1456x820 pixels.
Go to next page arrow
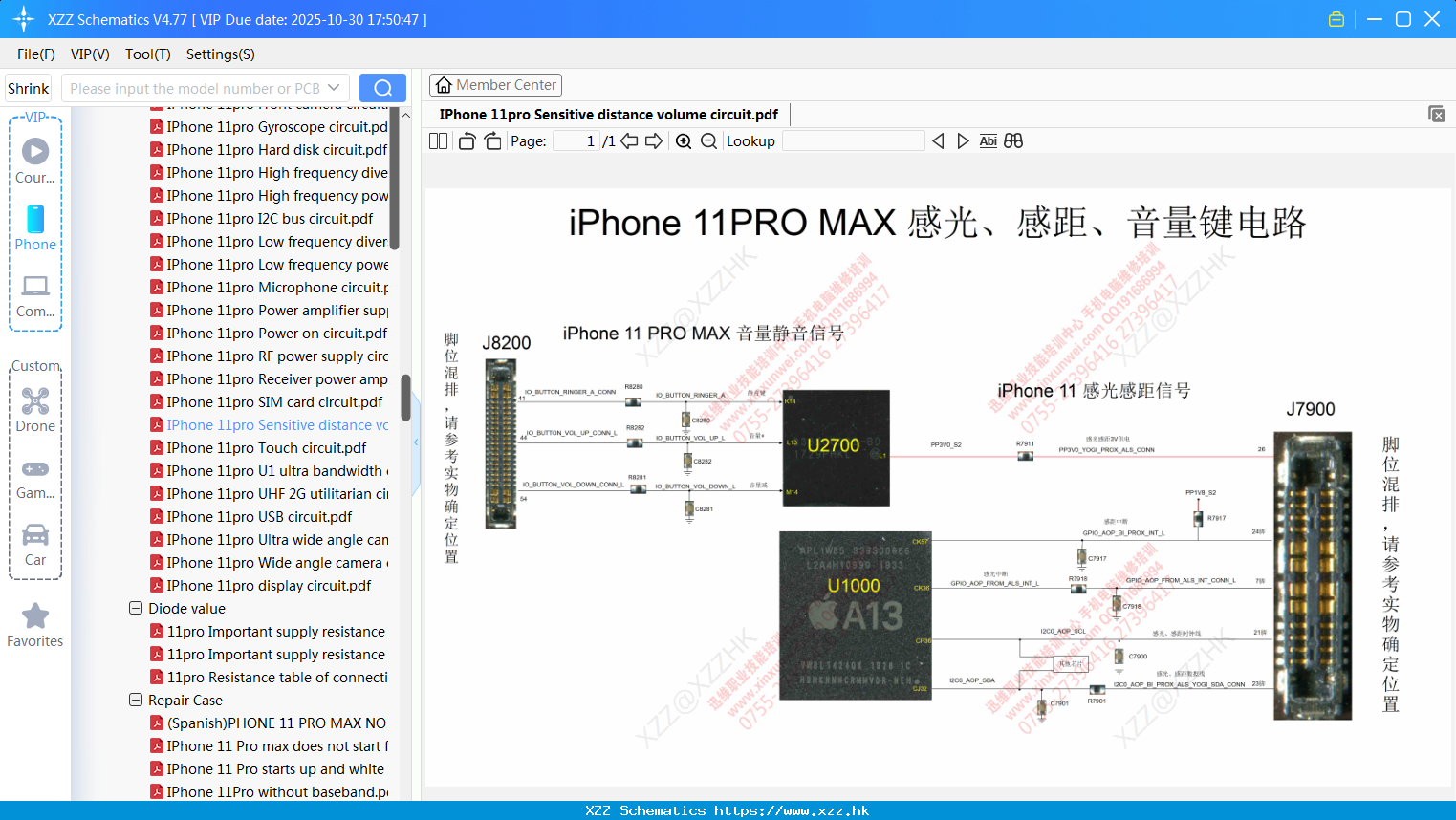(x=654, y=141)
